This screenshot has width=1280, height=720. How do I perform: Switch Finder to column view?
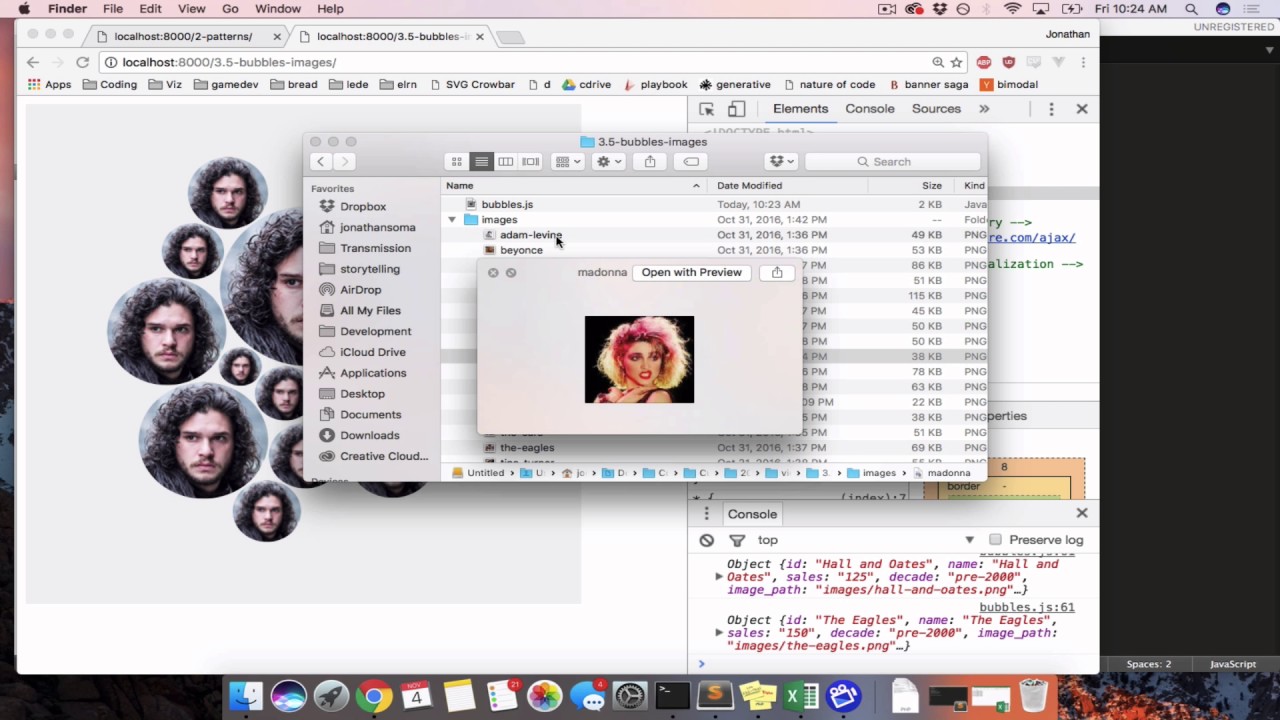[x=506, y=162]
